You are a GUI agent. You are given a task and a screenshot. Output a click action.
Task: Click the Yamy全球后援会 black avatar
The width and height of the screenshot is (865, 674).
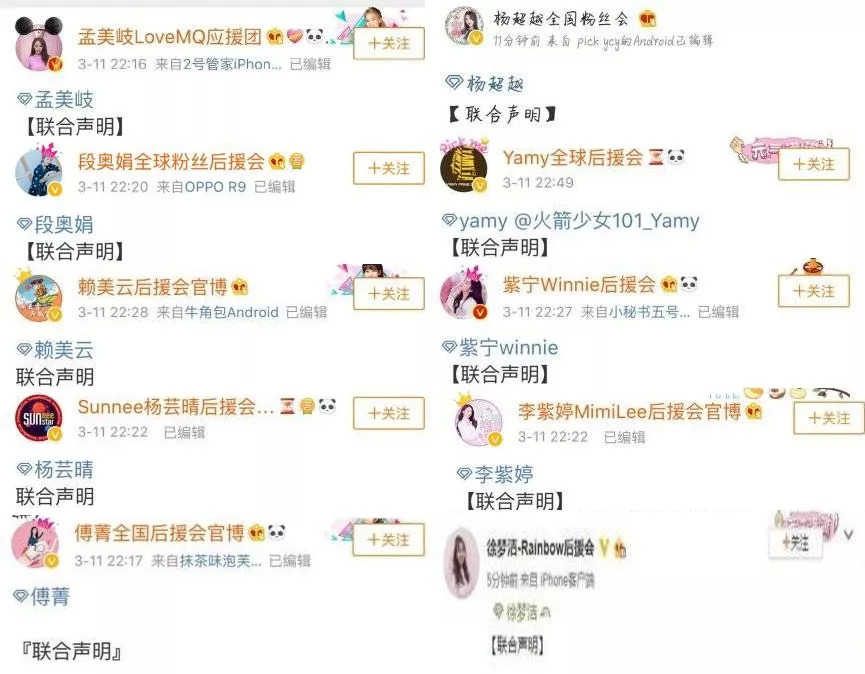[464, 167]
